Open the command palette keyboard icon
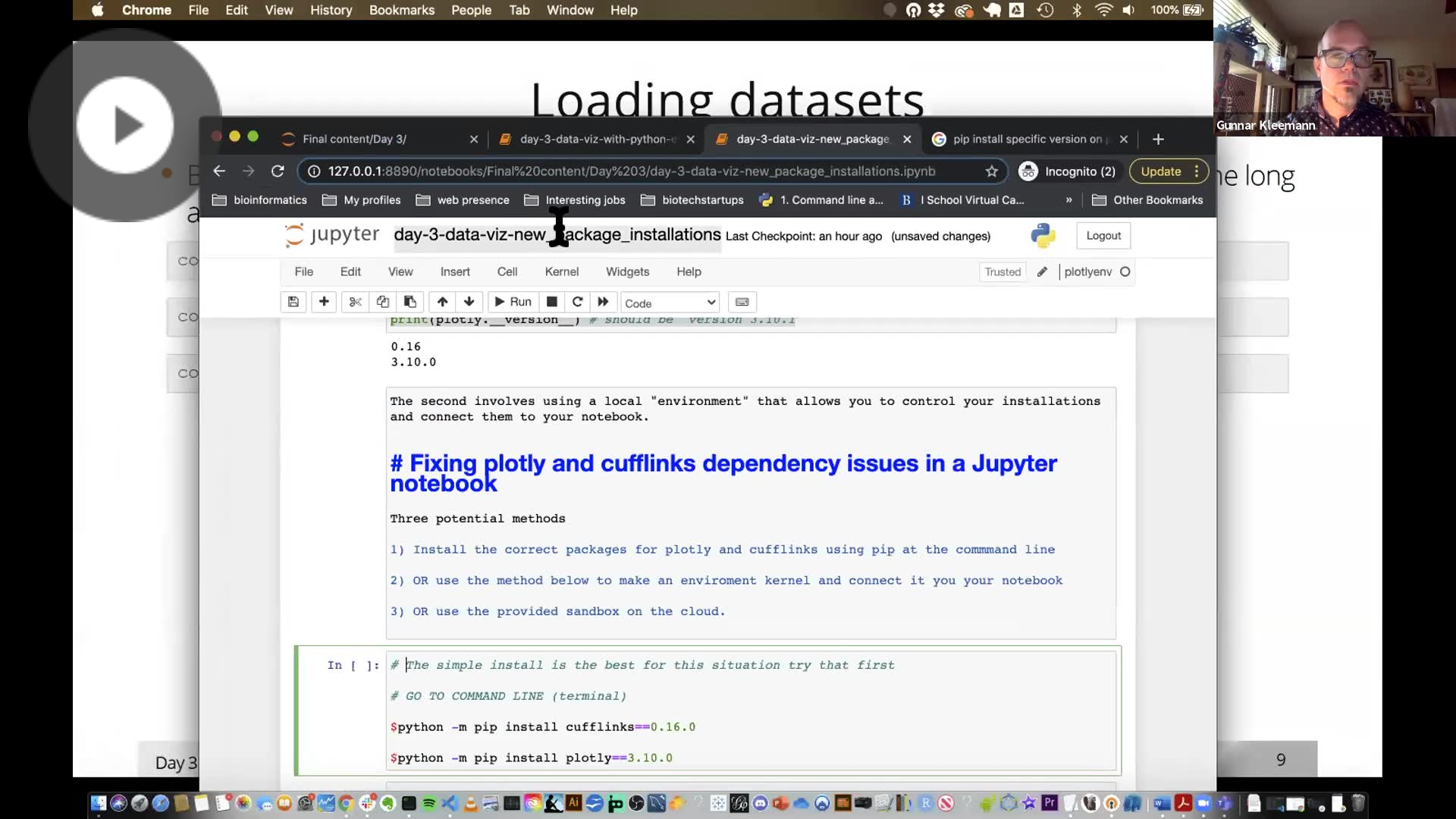The width and height of the screenshot is (1456, 819). click(742, 302)
